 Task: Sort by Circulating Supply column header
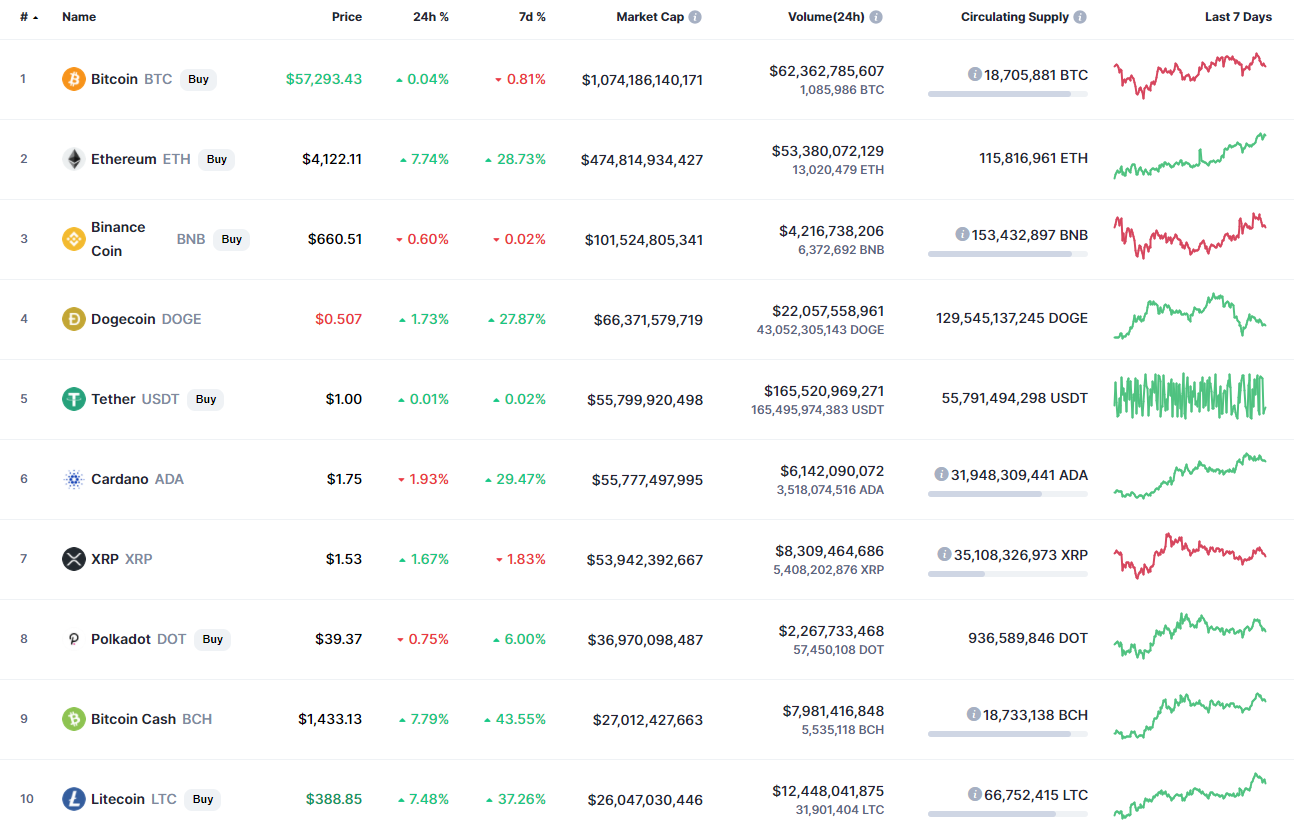(1015, 17)
